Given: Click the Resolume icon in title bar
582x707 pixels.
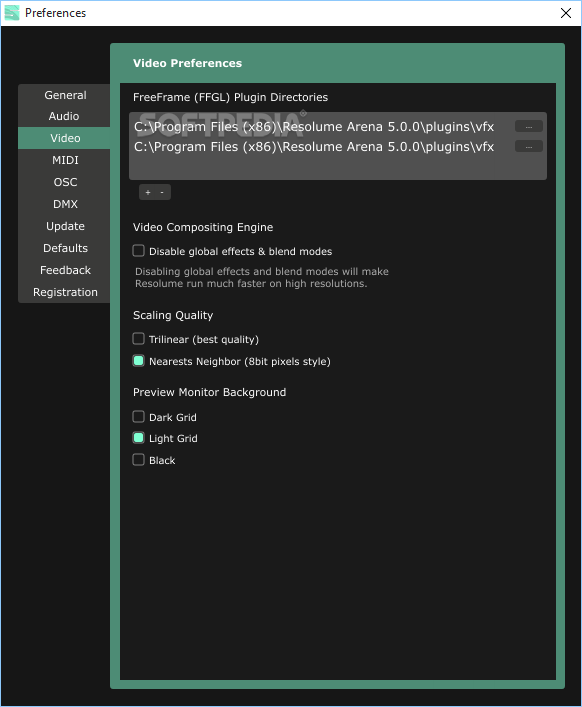Looking at the screenshot, I should (12, 13).
